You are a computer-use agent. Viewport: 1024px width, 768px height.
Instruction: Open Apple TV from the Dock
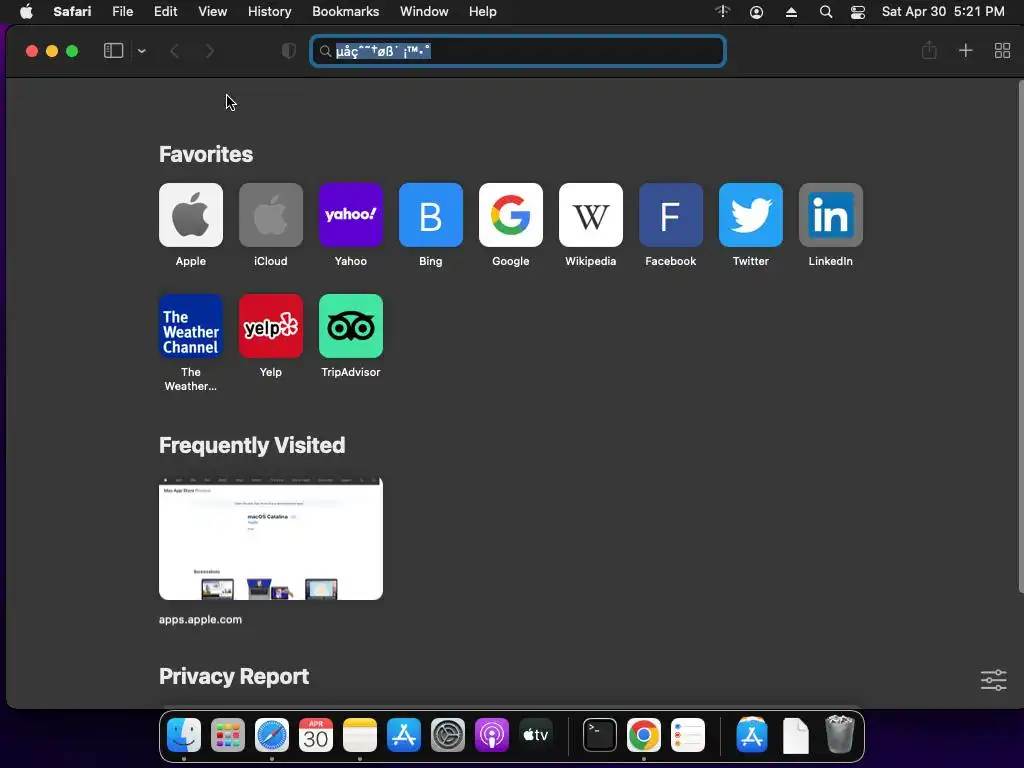pos(536,735)
